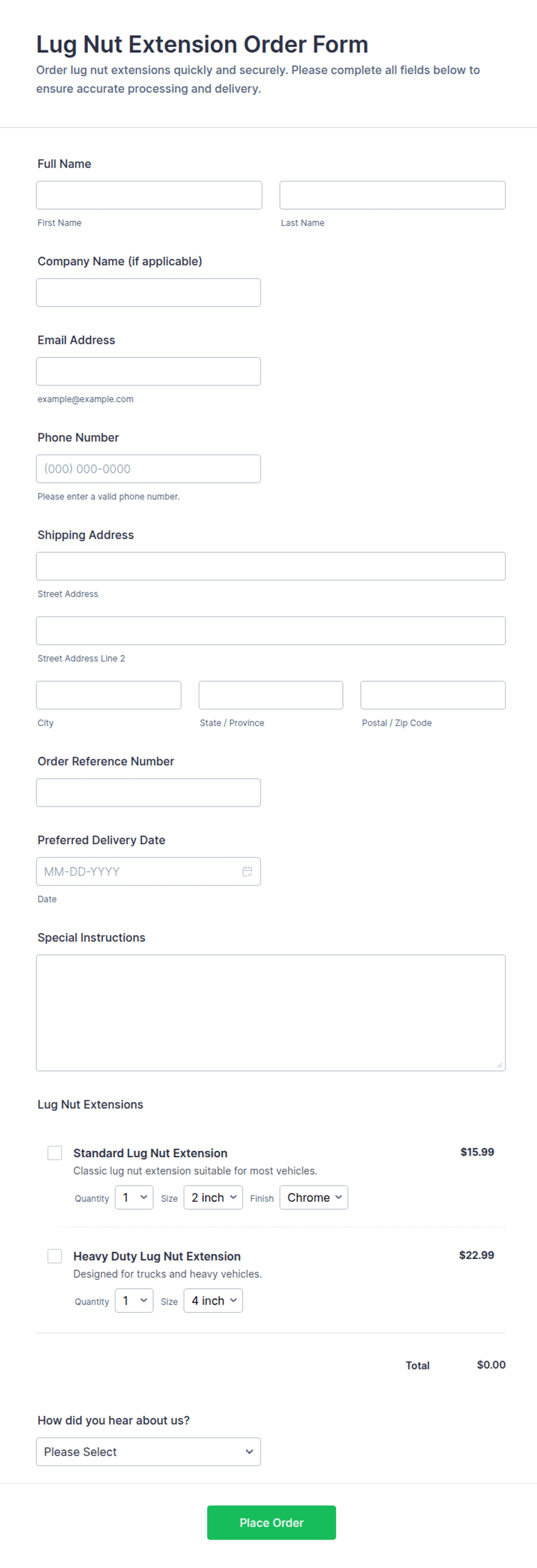Image resolution: width=537 pixels, height=1568 pixels.
Task: Click the Special Instructions text area
Action: click(x=271, y=1012)
